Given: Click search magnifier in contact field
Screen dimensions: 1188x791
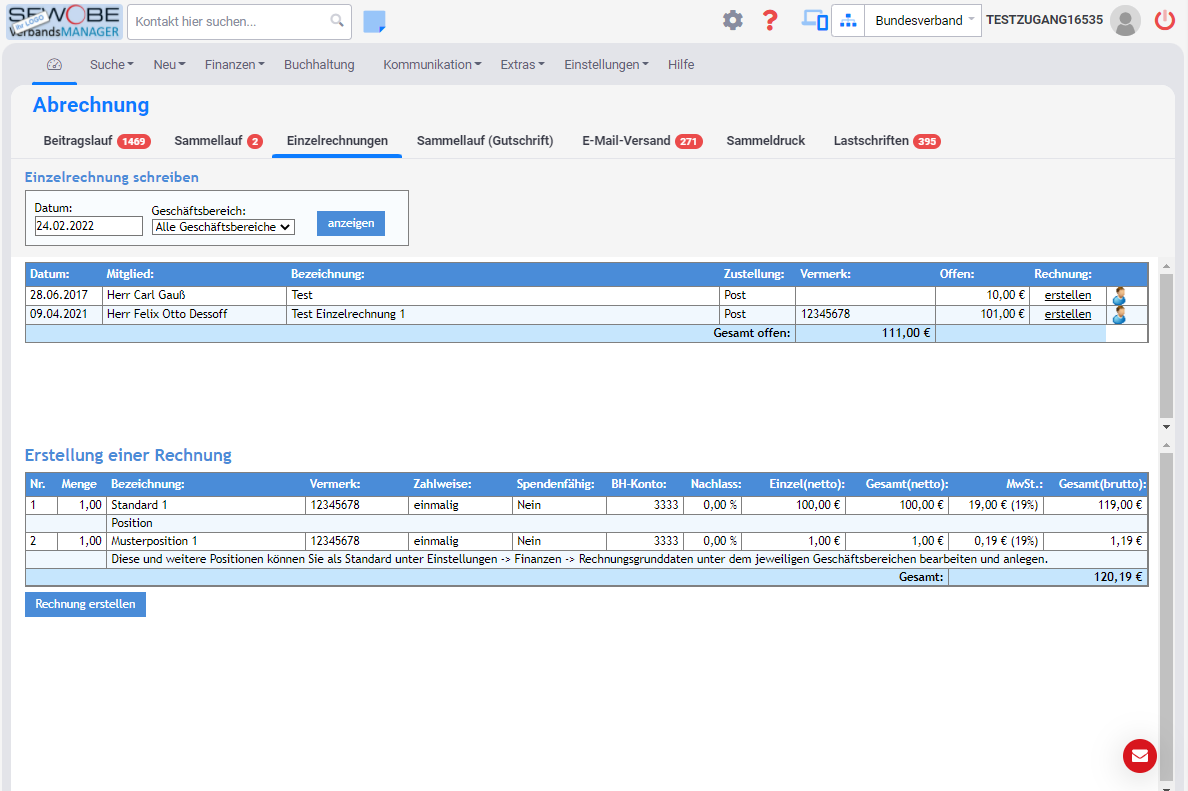Looking at the screenshot, I should [338, 21].
